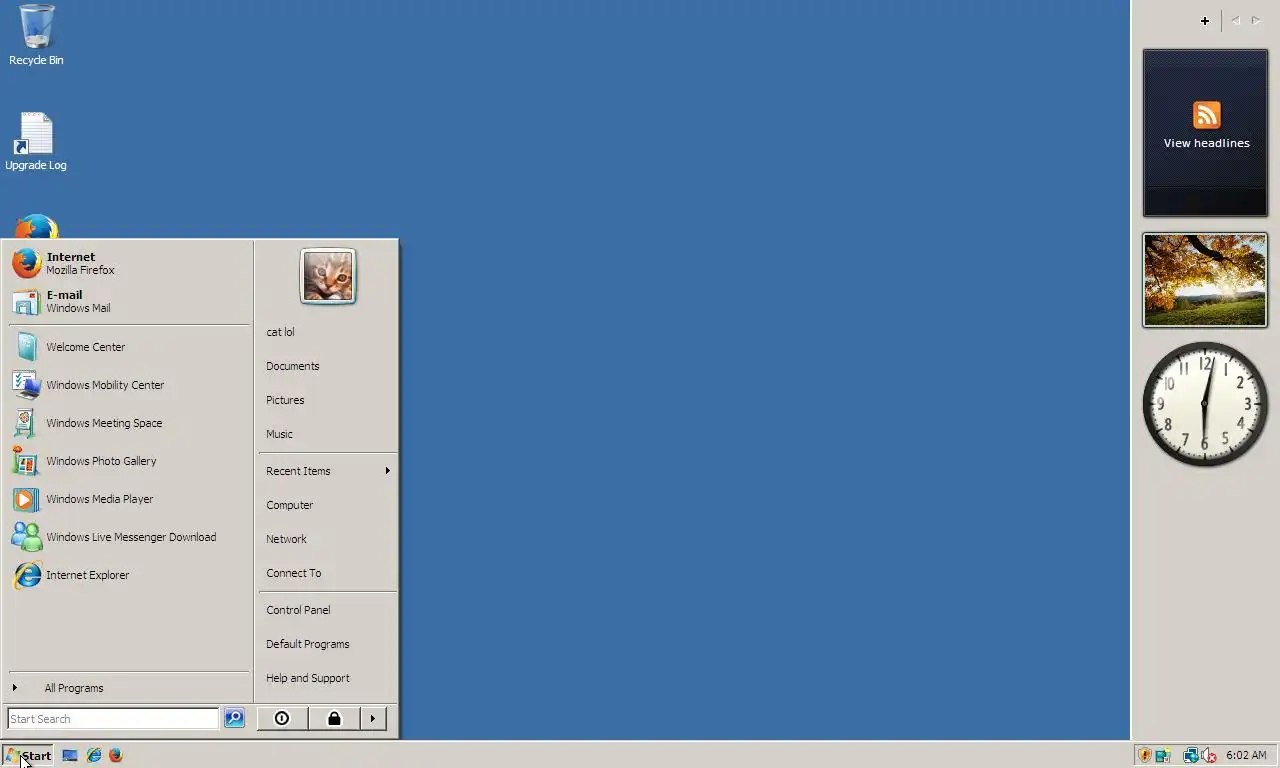Open the cat lol user folder

pos(327,332)
